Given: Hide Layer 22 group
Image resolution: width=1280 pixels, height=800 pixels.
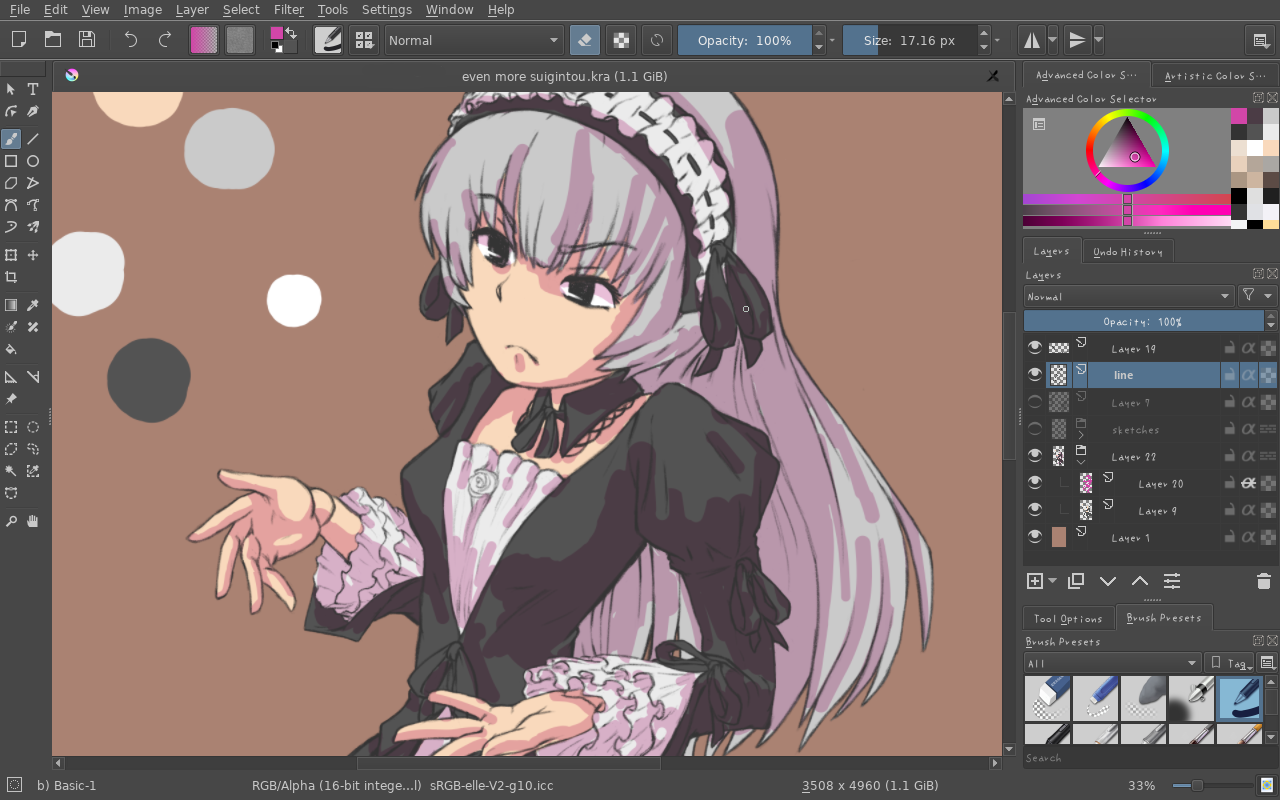Looking at the screenshot, I should 1035,456.
